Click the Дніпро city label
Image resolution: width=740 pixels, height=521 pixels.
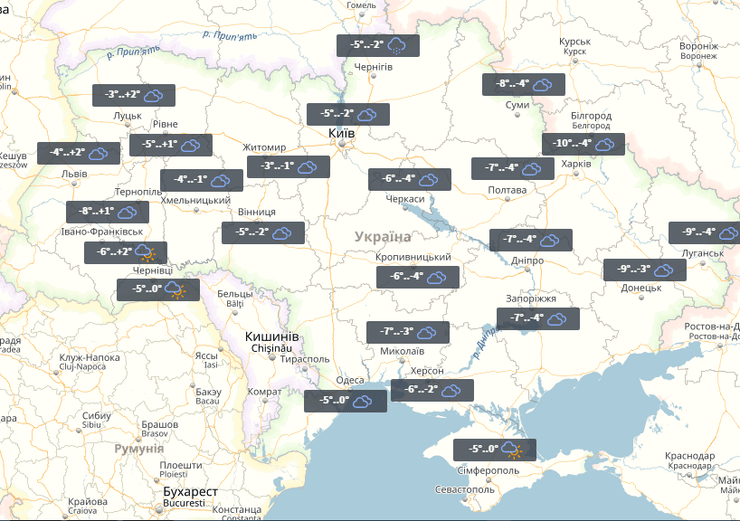point(527,260)
